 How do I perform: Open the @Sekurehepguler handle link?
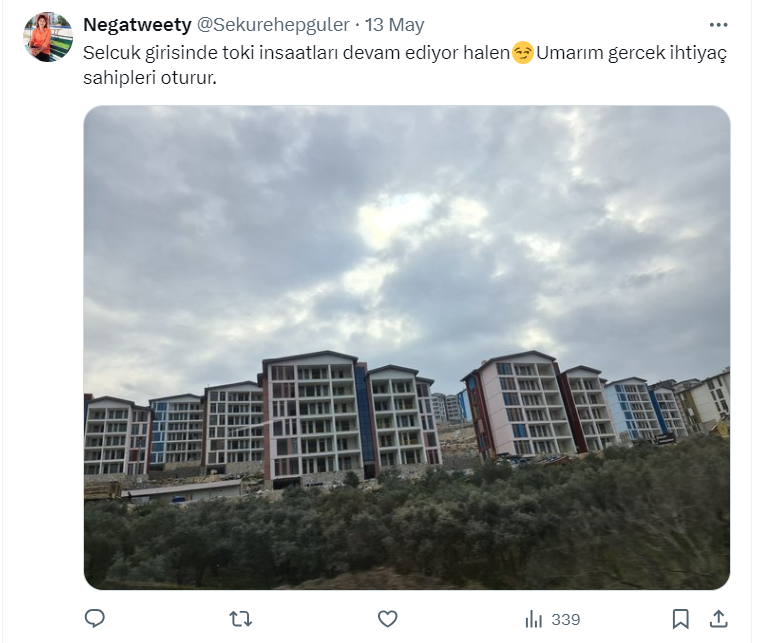point(273,25)
